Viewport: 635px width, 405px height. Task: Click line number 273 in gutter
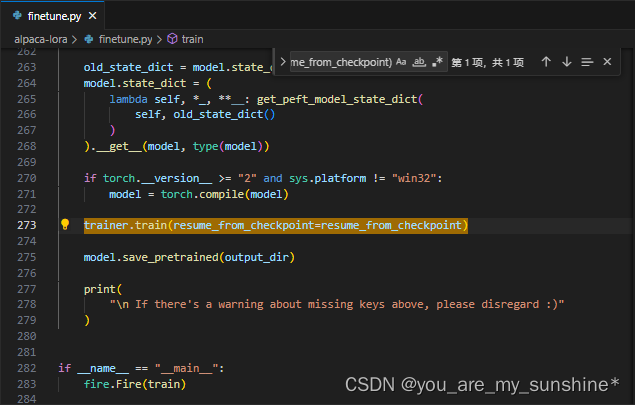point(27,225)
